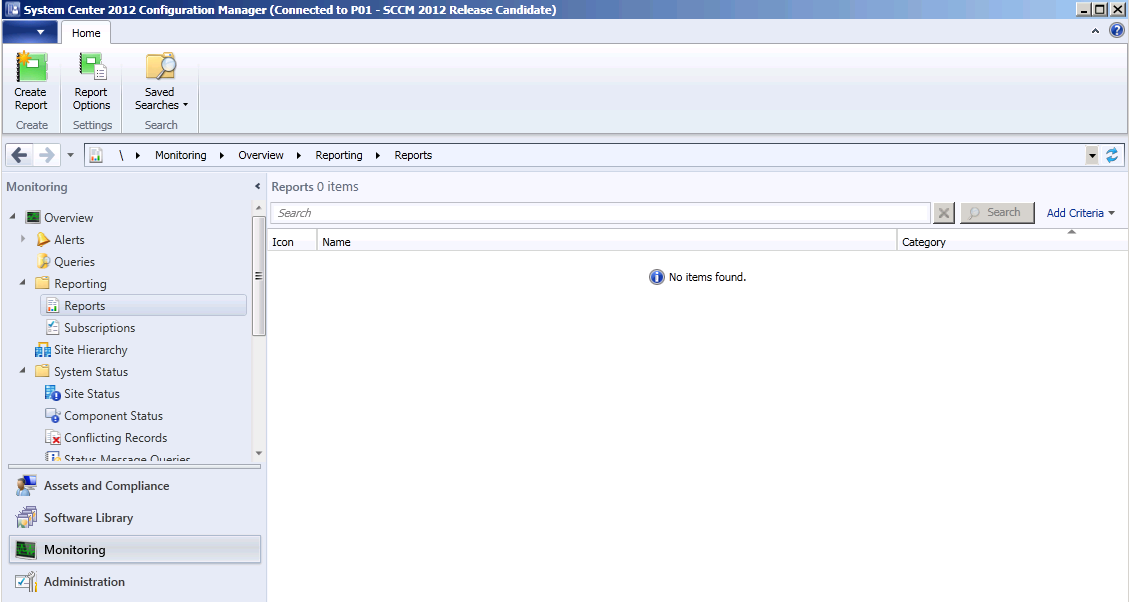Switch to Administration workspace

click(x=135, y=582)
